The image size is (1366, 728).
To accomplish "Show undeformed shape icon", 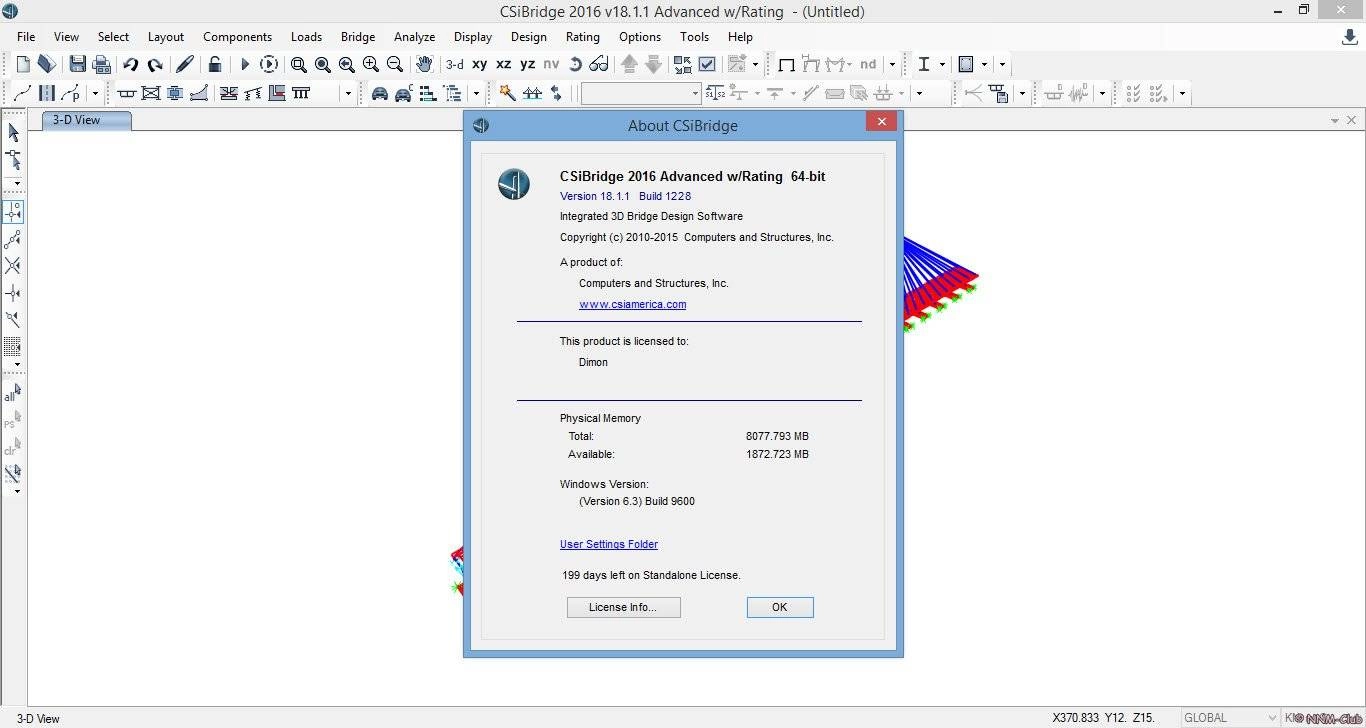I will (x=786, y=64).
